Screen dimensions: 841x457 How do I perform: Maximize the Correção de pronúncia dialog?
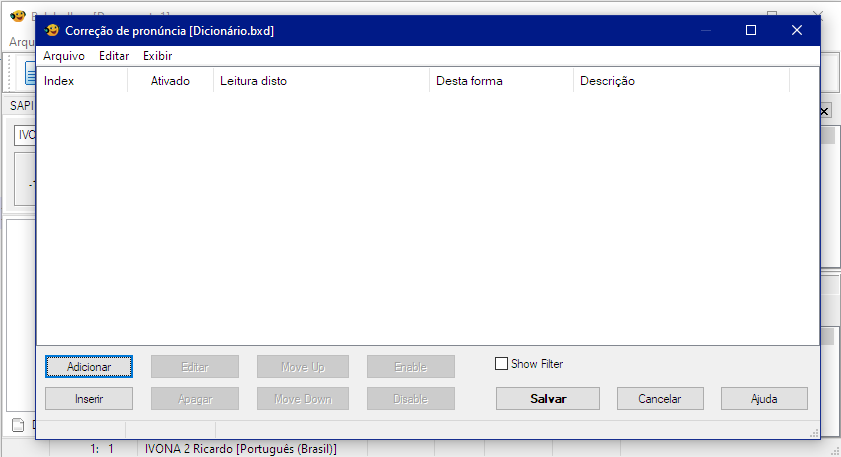(x=751, y=30)
